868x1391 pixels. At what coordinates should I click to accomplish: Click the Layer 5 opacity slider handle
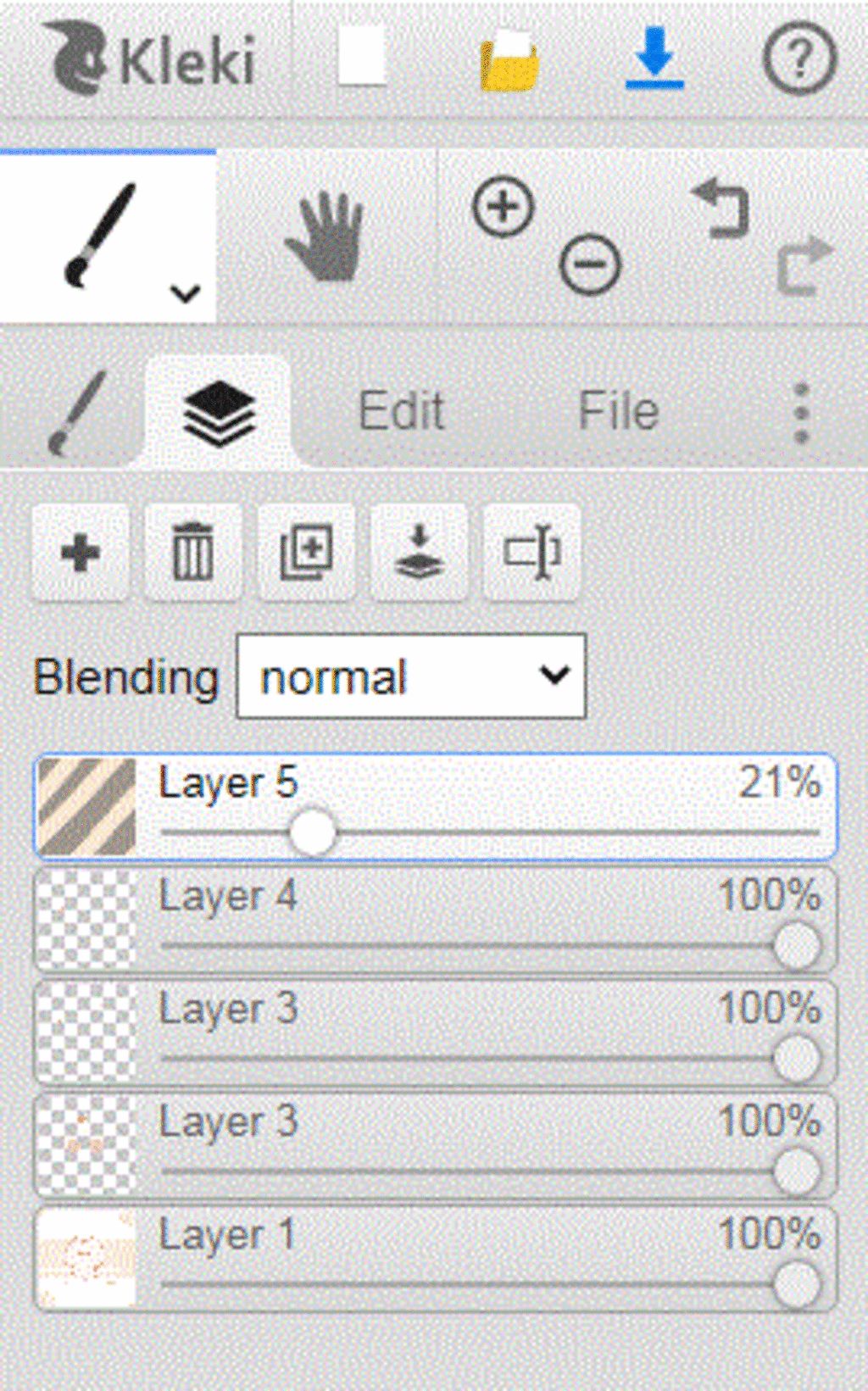312,833
